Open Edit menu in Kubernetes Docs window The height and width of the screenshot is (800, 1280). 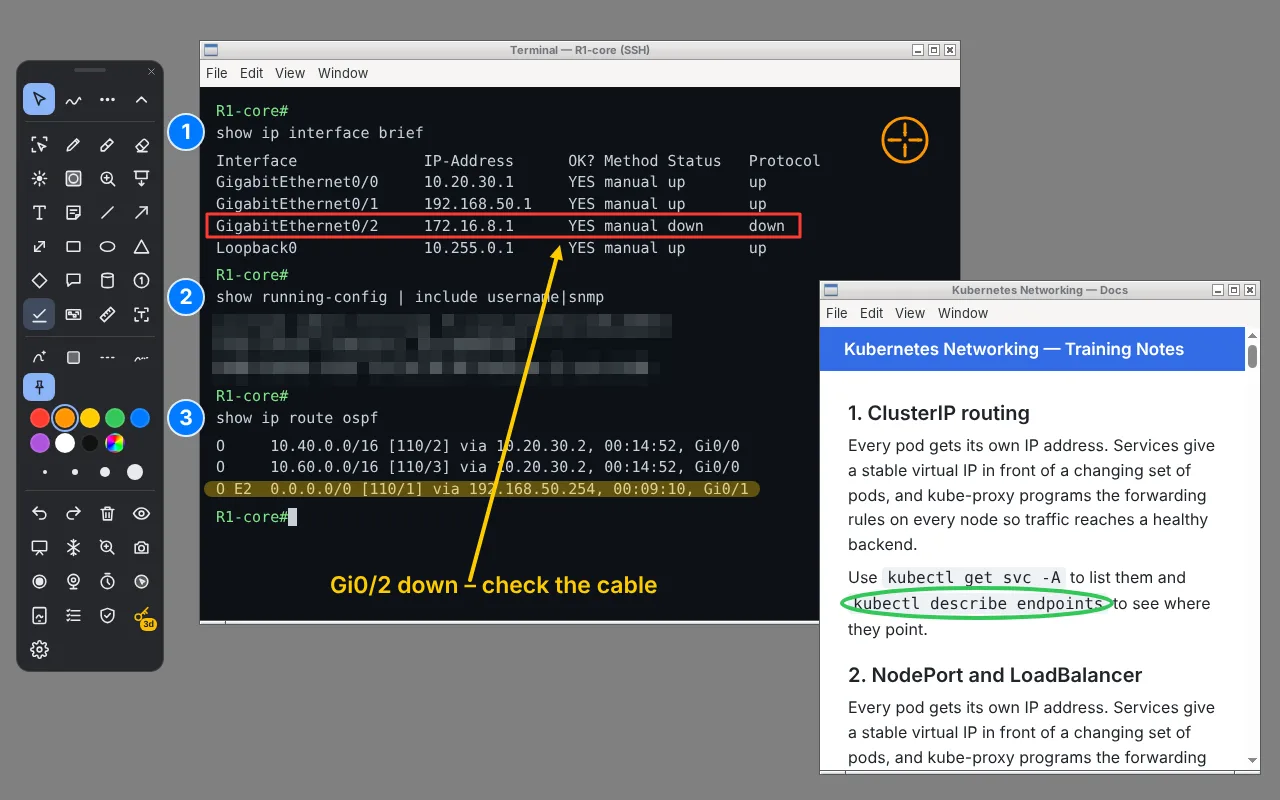pos(872,313)
